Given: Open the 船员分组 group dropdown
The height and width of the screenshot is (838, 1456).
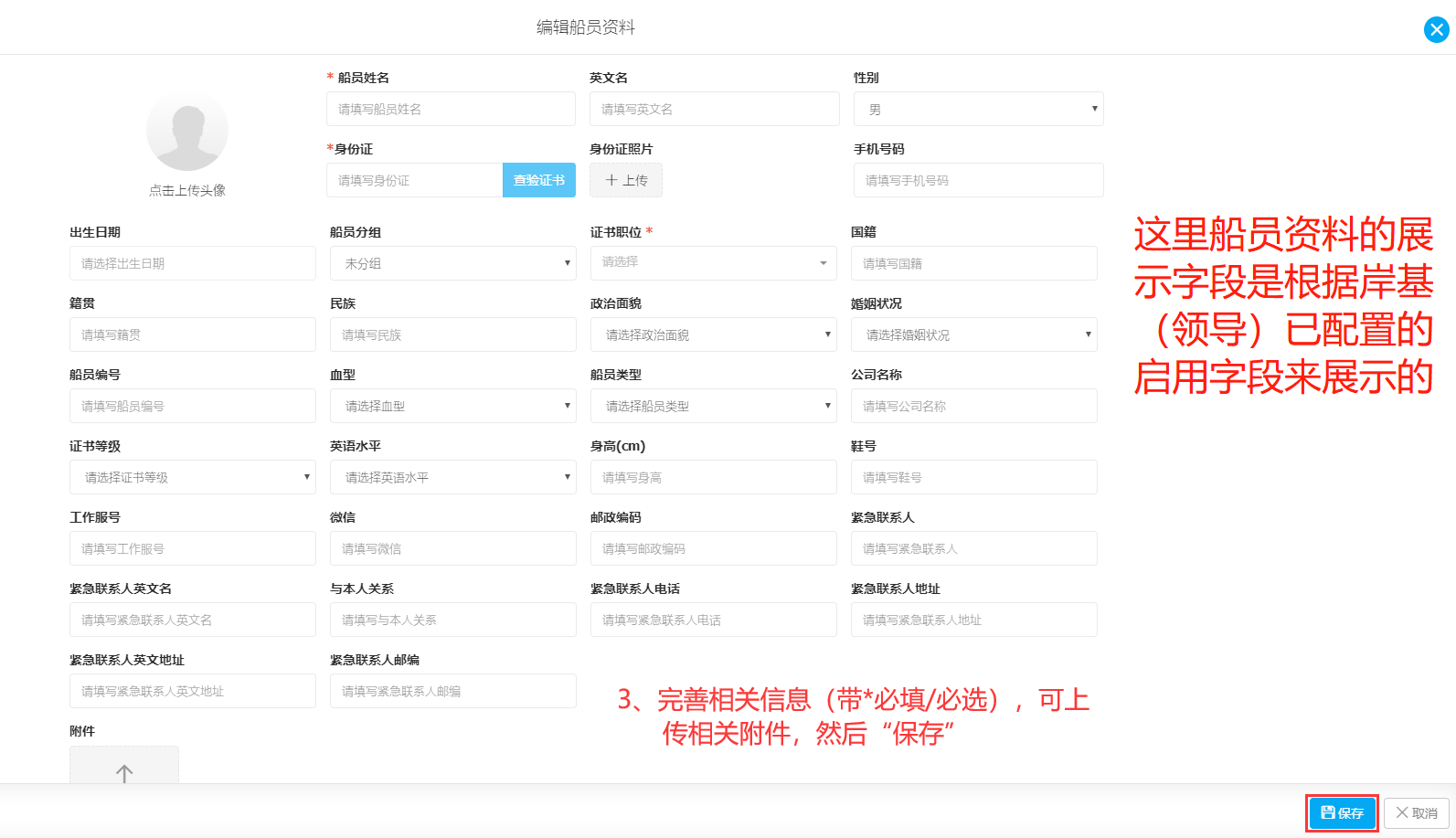Looking at the screenshot, I should tap(453, 263).
